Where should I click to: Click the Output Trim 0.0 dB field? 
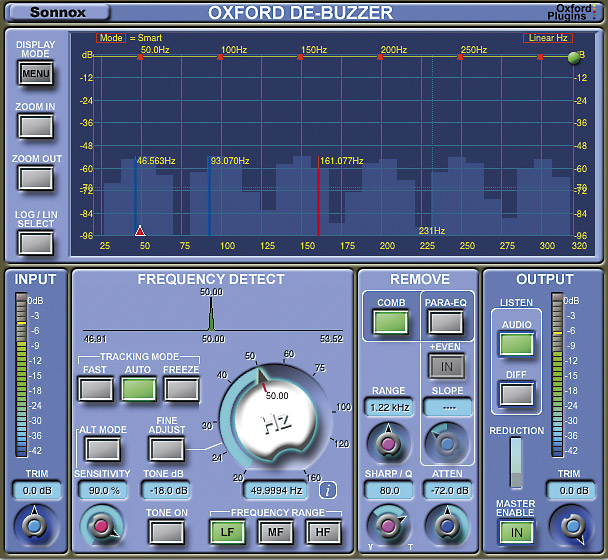pyautogui.click(x=572, y=491)
